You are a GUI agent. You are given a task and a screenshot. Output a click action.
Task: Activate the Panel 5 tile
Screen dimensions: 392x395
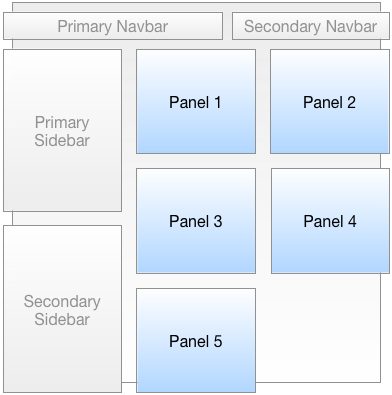click(196, 340)
